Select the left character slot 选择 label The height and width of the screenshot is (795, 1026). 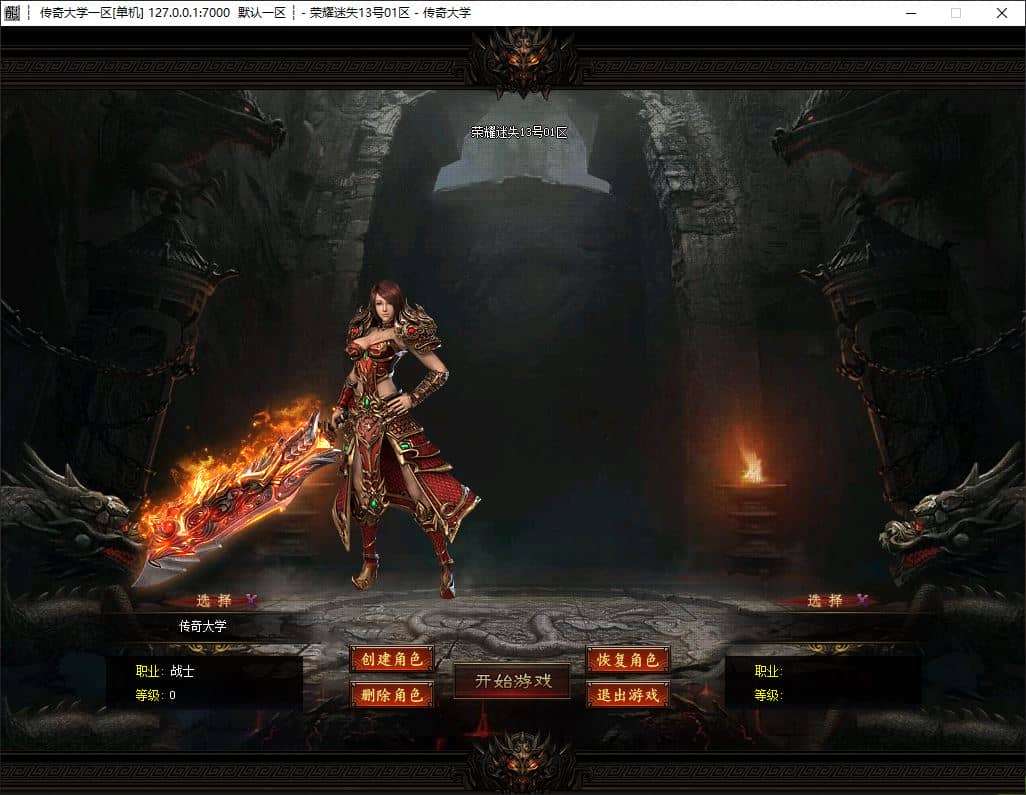(x=214, y=601)
